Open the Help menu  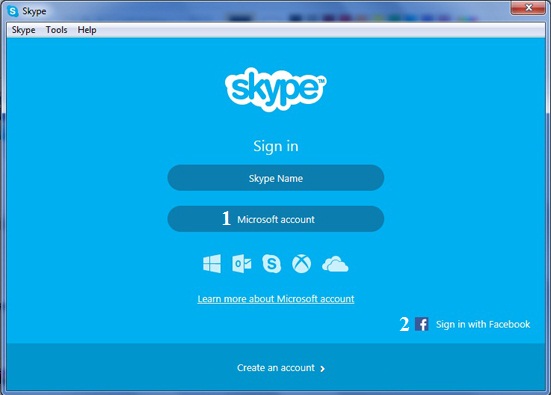pos(87,30)
